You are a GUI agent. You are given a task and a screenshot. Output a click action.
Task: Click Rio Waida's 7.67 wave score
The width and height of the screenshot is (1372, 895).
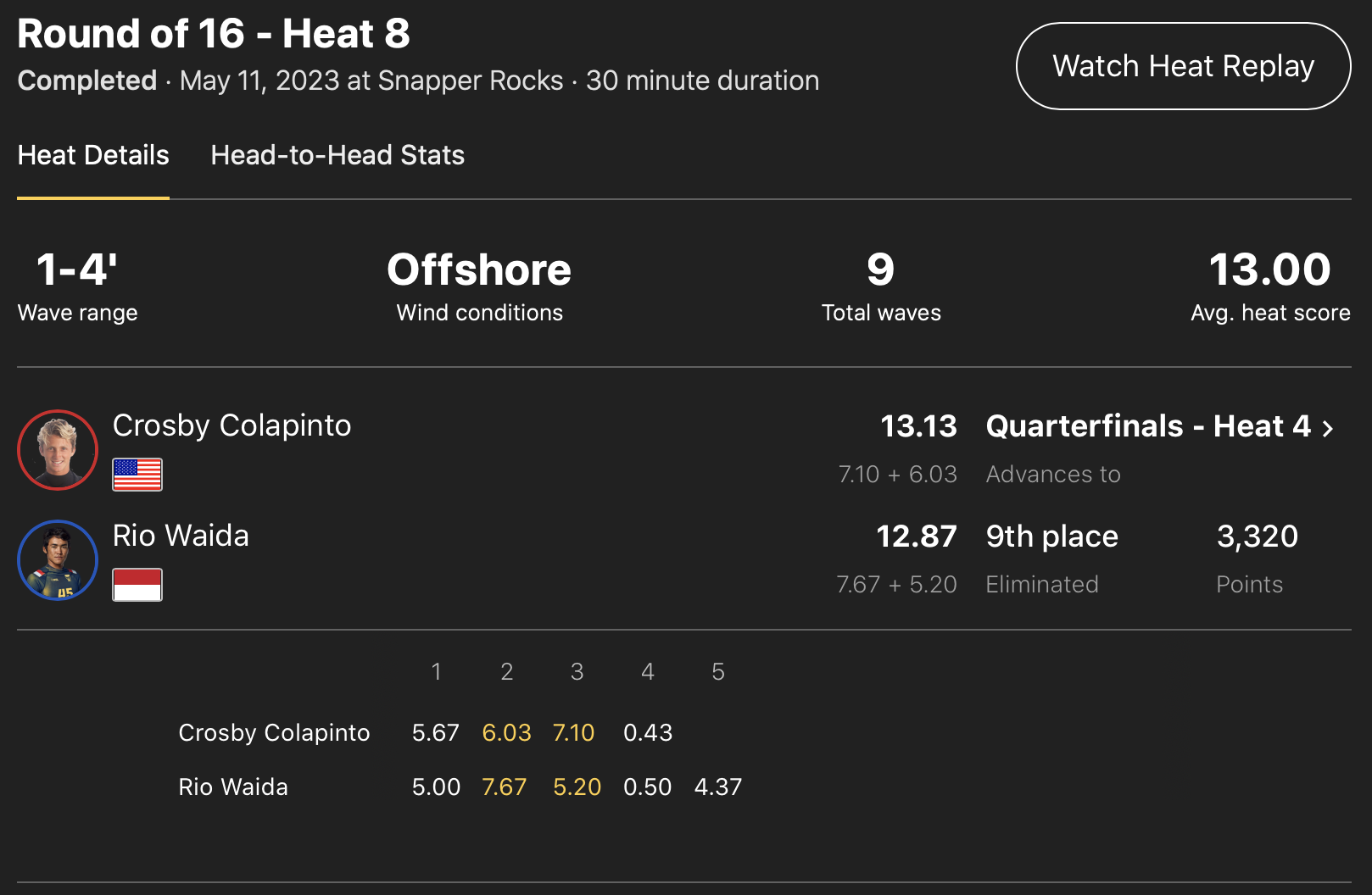pyautogui.click(x=505, y=787)
